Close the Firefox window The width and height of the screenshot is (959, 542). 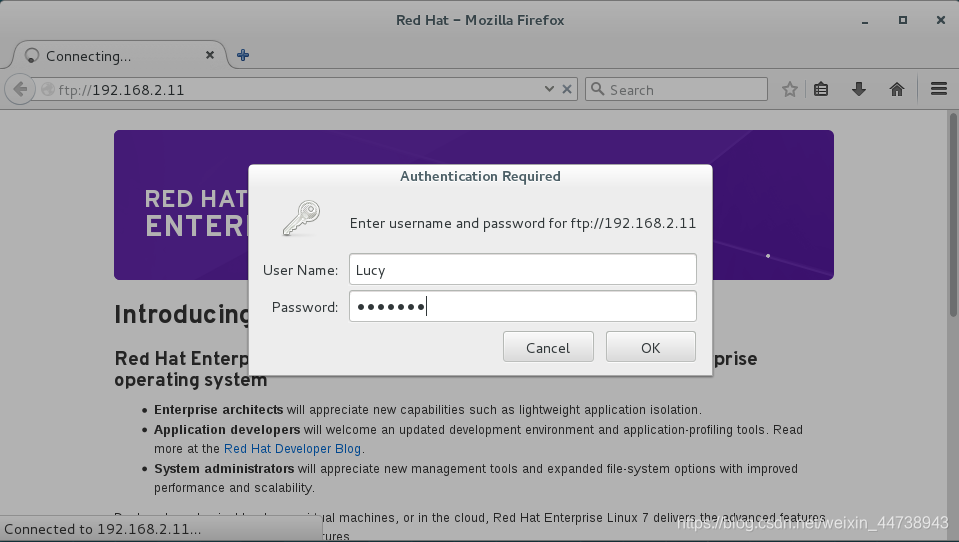[x=941, y=20]
